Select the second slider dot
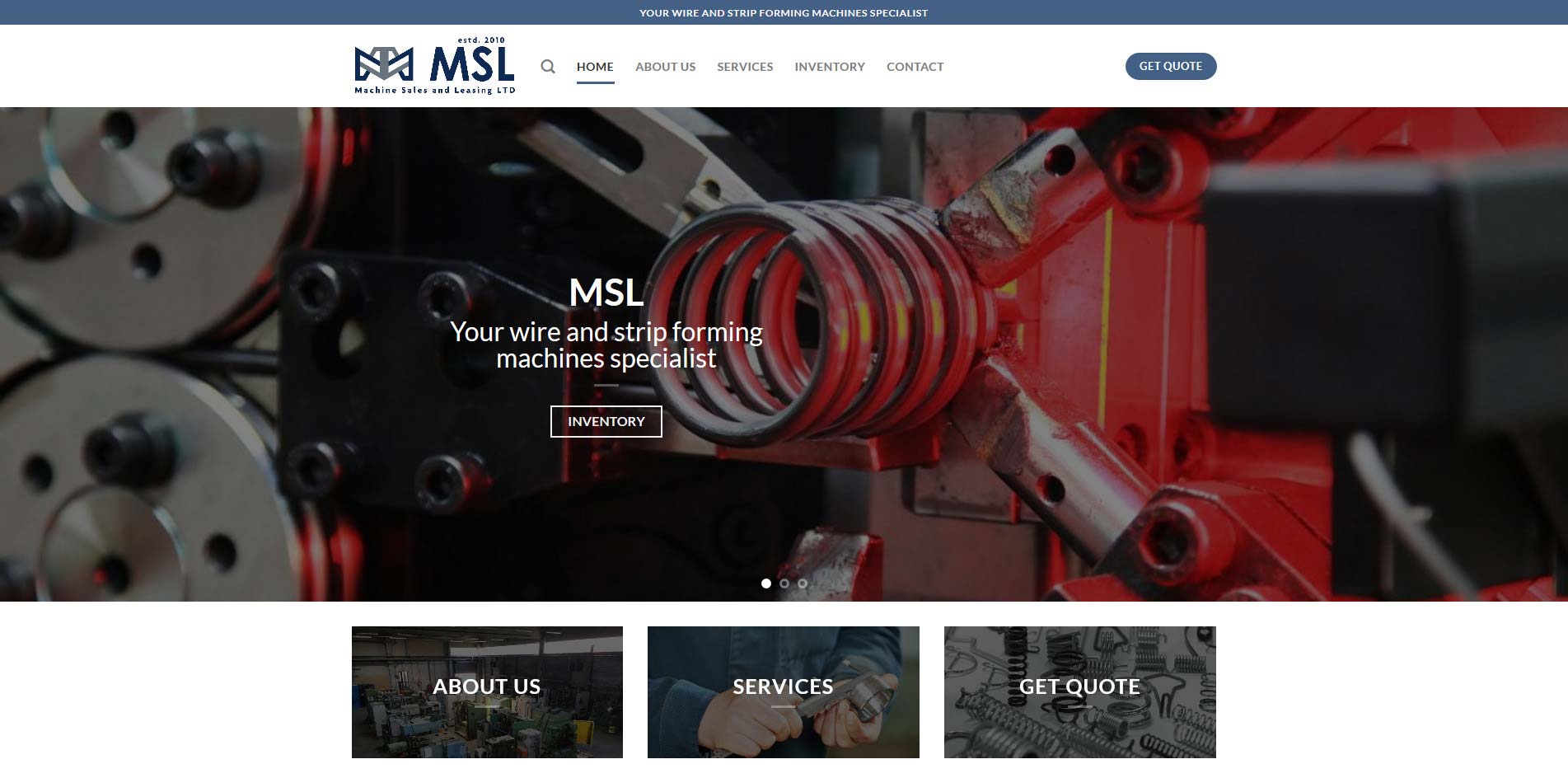Screen dimensions: 1568x778 tap(784, 583)
